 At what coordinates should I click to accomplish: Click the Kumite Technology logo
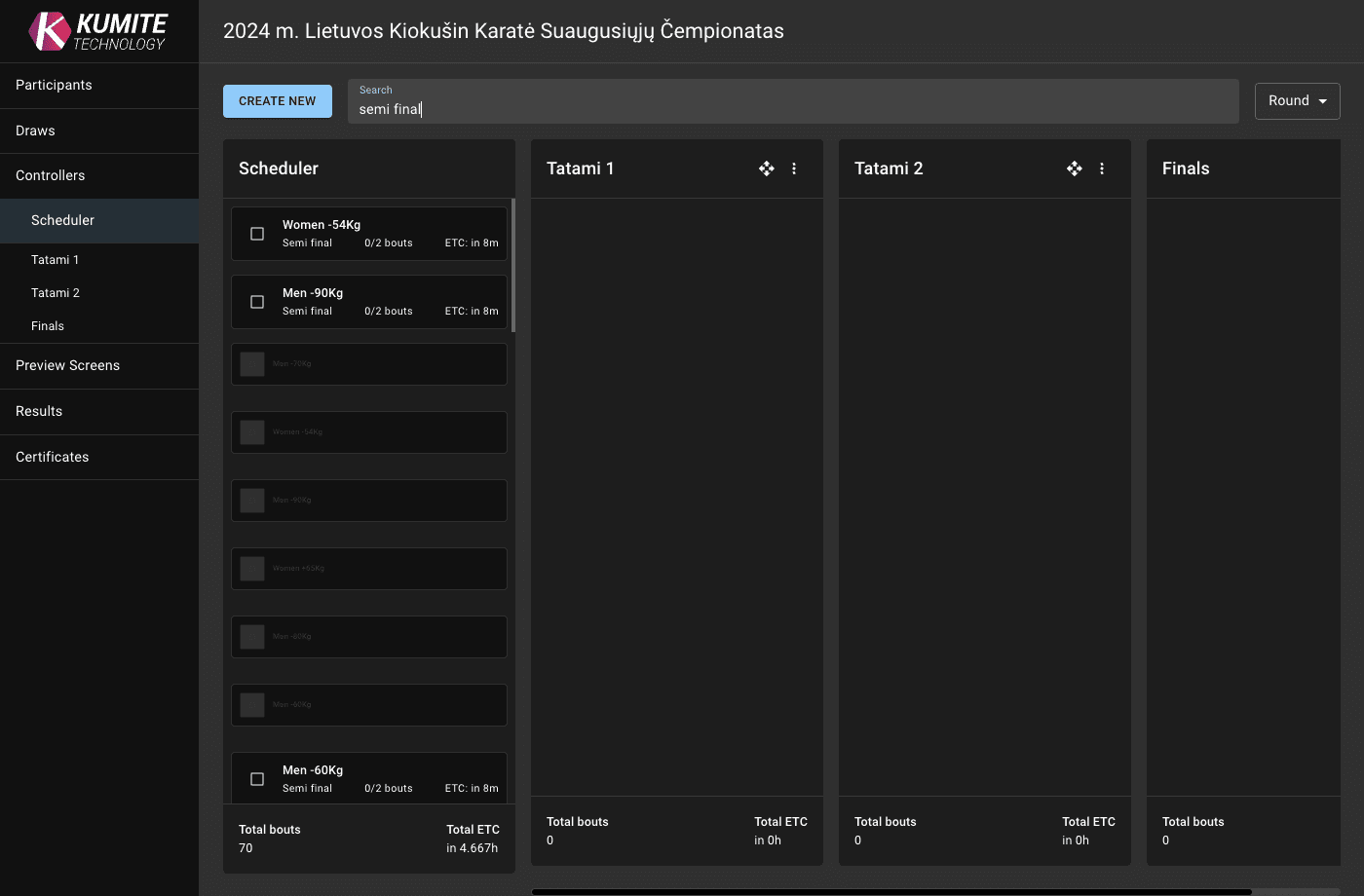click(98, 31)
